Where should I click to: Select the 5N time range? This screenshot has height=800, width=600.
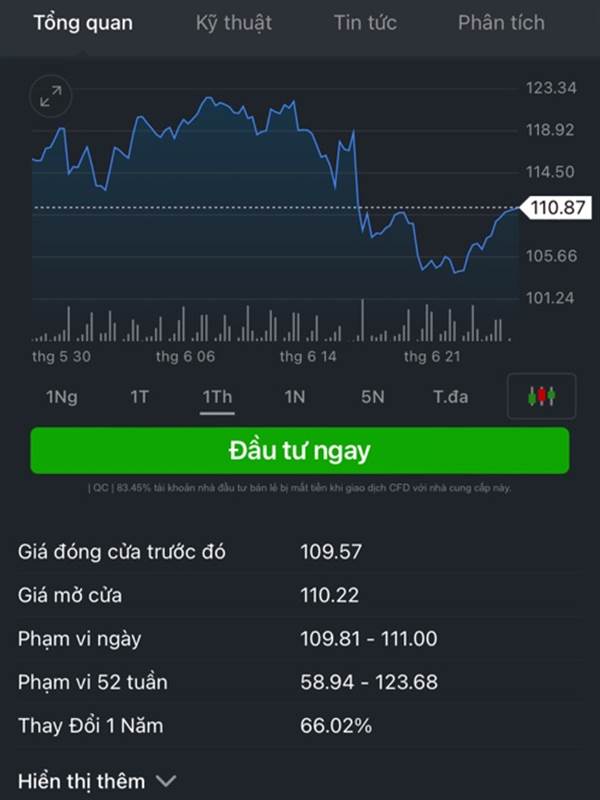372,396
